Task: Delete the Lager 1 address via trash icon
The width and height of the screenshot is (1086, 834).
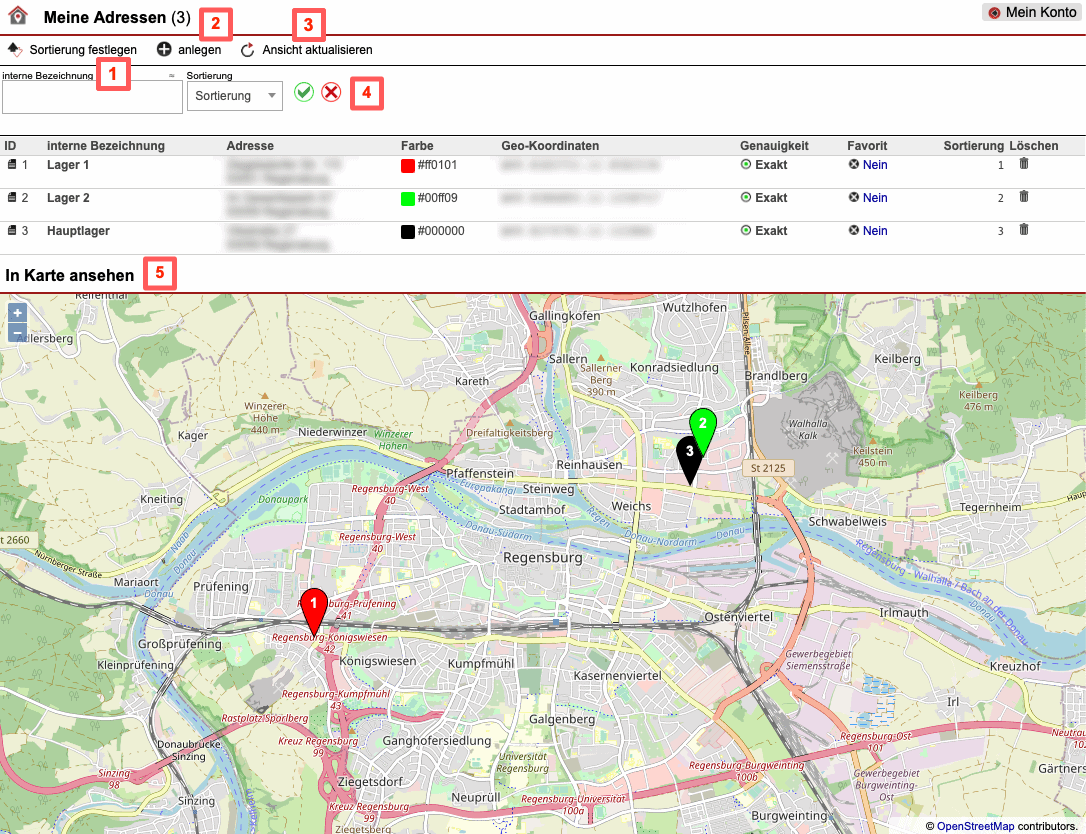Action: tap(1023, 164)
